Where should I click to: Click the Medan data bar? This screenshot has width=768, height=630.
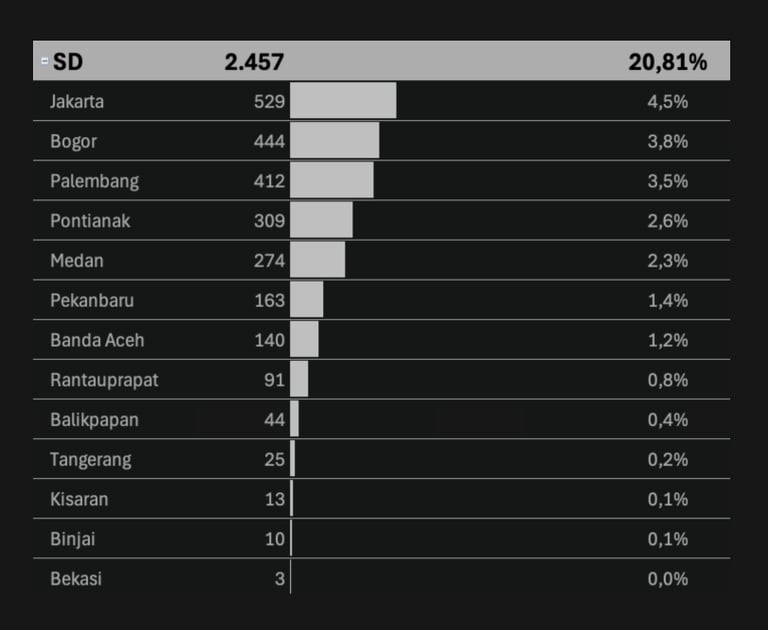317,260
